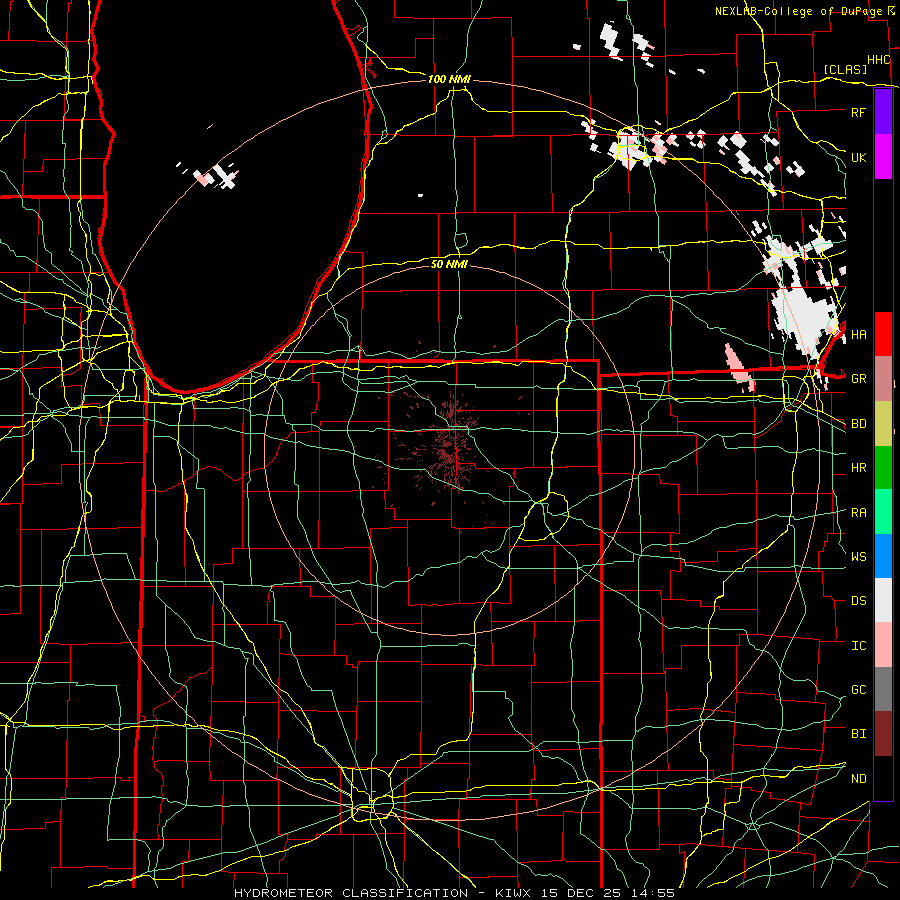Click the RF purple color swatch
Screen dimensions: 900x900
click(883, 112)
